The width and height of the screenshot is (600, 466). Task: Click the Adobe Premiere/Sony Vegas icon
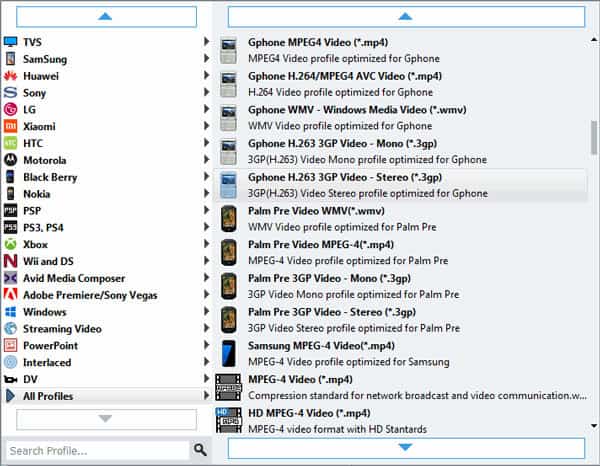tap(10, 295)
